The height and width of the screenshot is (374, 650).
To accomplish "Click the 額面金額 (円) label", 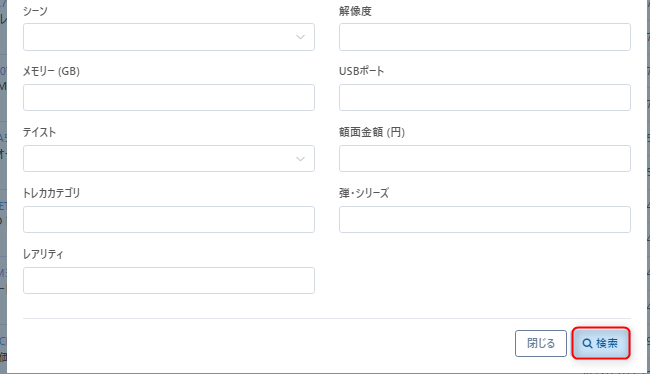I will click(372, 132).
